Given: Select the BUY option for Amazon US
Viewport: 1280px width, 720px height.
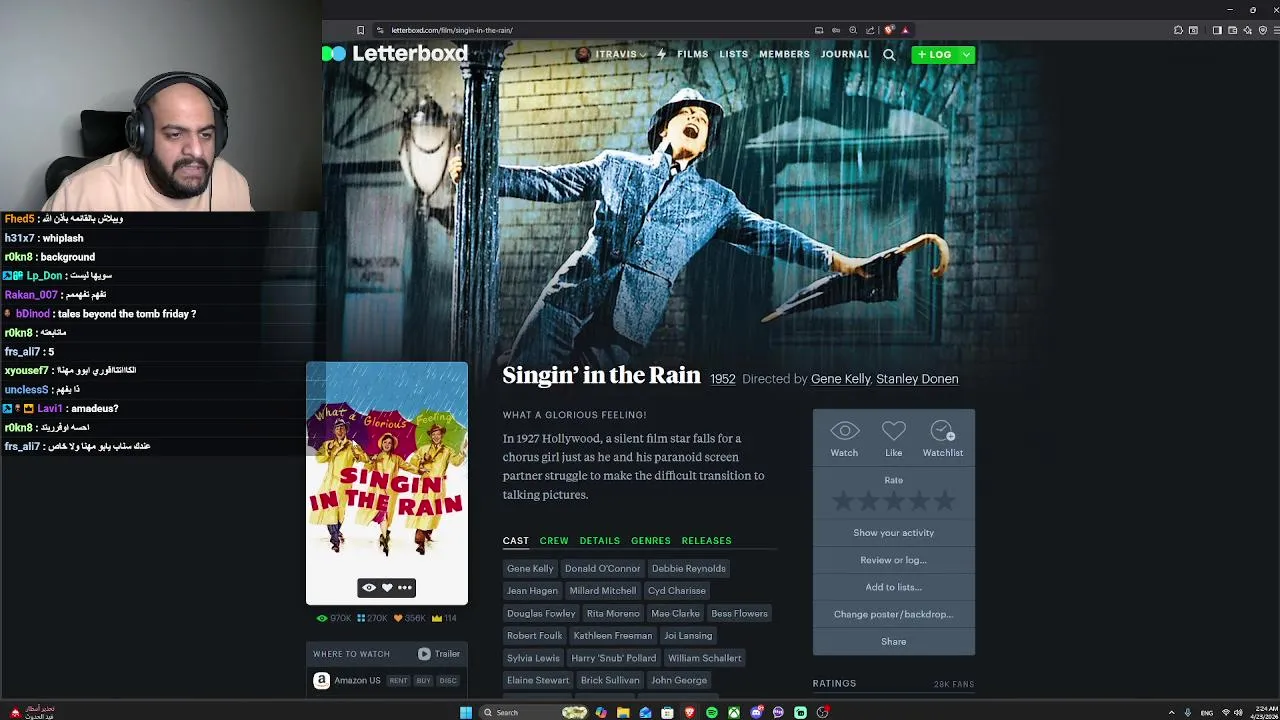Looking at the screenshot, I should (x=423, y=681).
